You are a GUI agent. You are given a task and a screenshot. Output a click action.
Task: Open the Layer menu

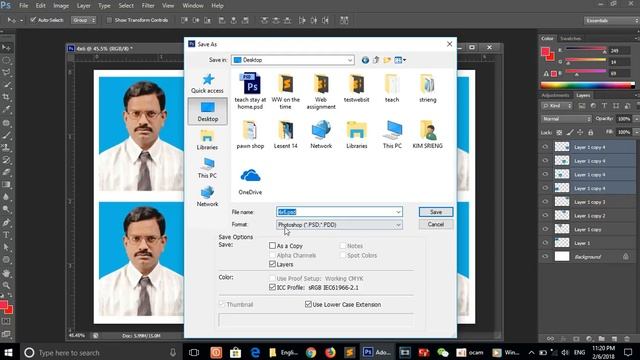[x=84, y=6]
